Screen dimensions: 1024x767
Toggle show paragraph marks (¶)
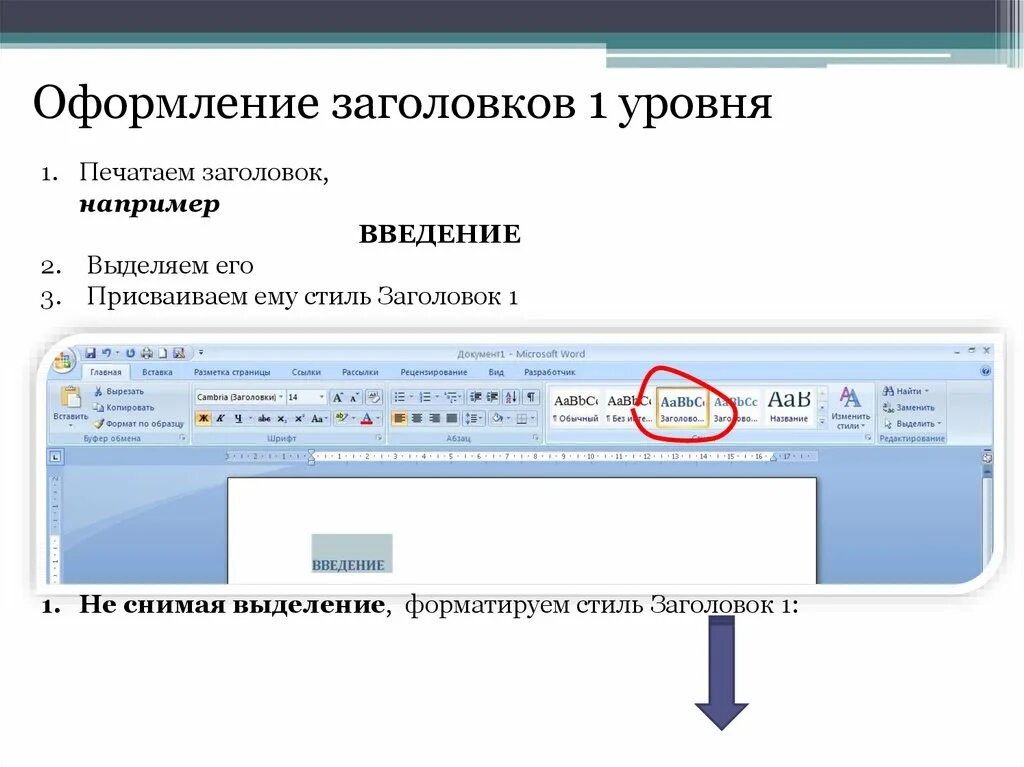pos(532,397)
